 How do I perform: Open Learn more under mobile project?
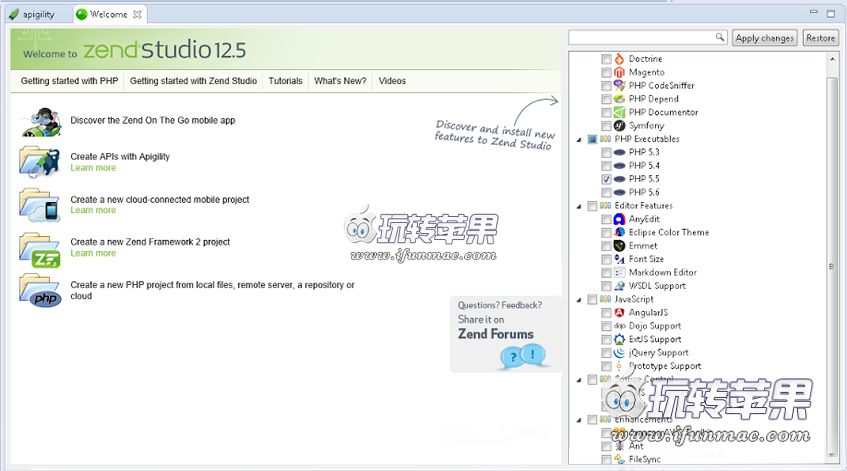click(93, 210)
